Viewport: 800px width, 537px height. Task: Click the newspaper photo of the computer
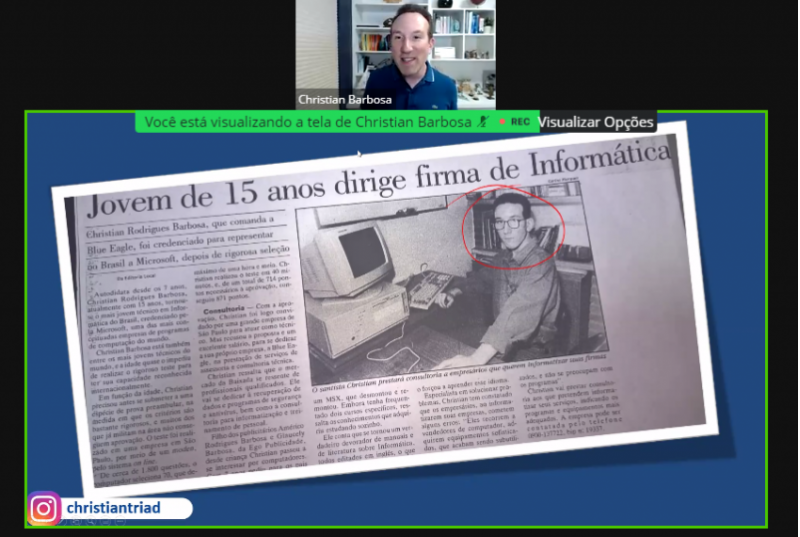coord(452,286)
